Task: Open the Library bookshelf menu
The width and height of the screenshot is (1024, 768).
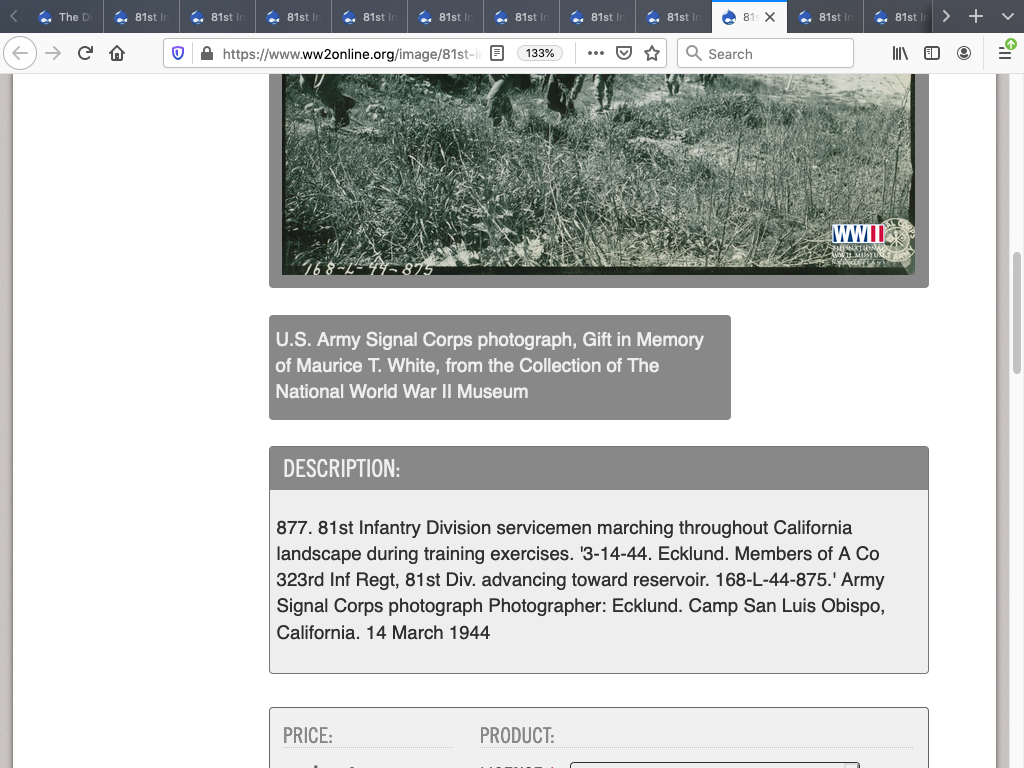Action: point(900,53)
